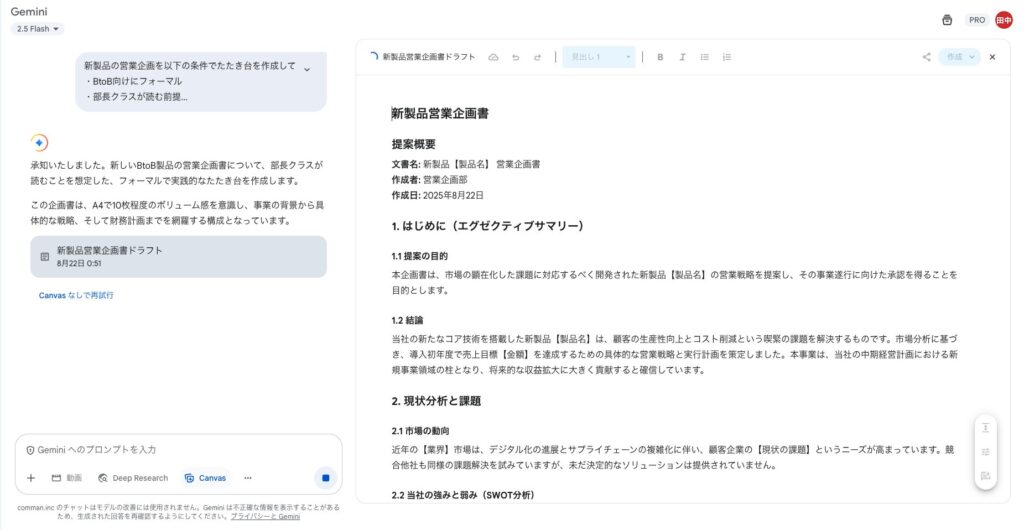Click the change-length icon in the floating toolbar
This screenshot has height=530, width=1024.
click(x=985, y=428)
